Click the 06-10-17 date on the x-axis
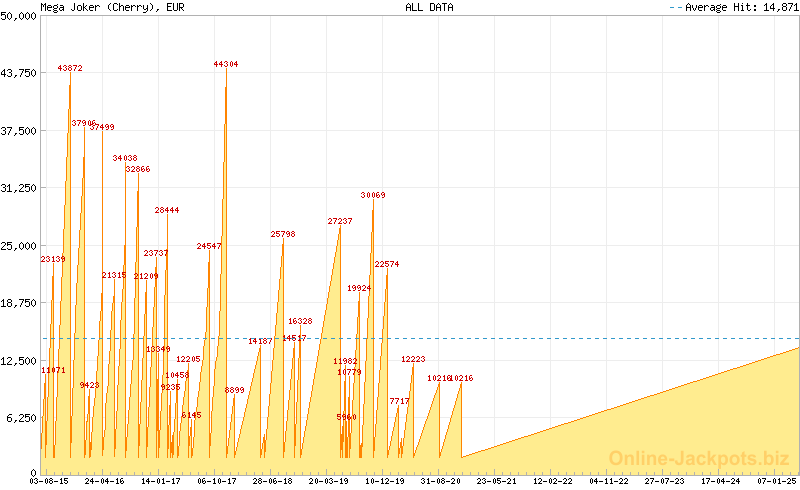Screen dimensions: 800x490 pyautogui.click(x=217, y=481)
